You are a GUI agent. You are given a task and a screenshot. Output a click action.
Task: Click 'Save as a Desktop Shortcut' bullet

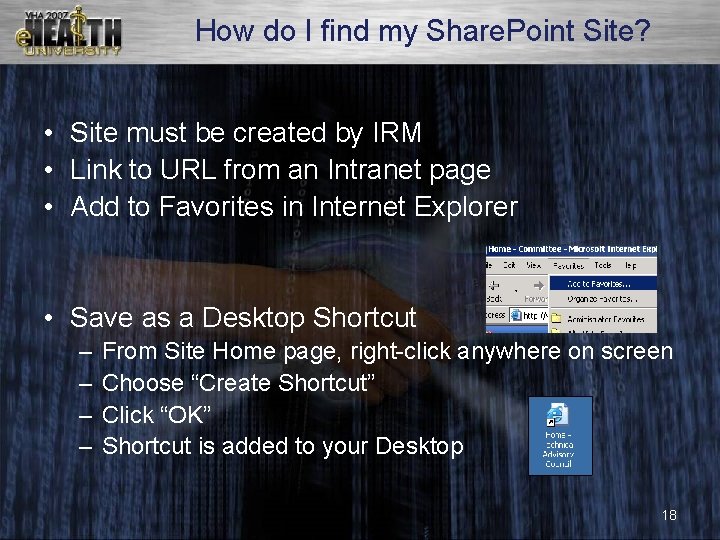coord(243,317)
